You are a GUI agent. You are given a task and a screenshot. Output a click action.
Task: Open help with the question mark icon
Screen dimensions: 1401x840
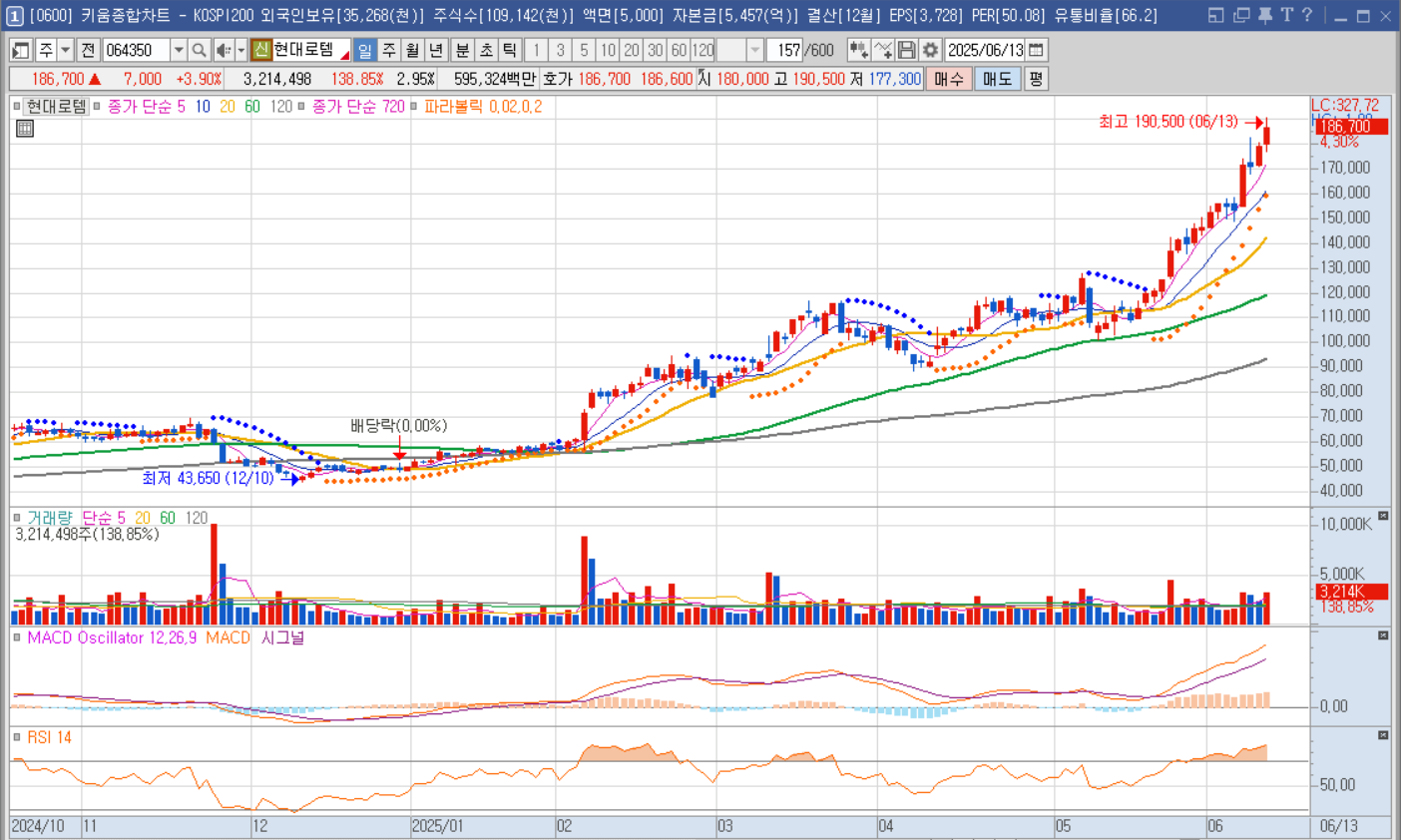click(x=1306, y=15)
